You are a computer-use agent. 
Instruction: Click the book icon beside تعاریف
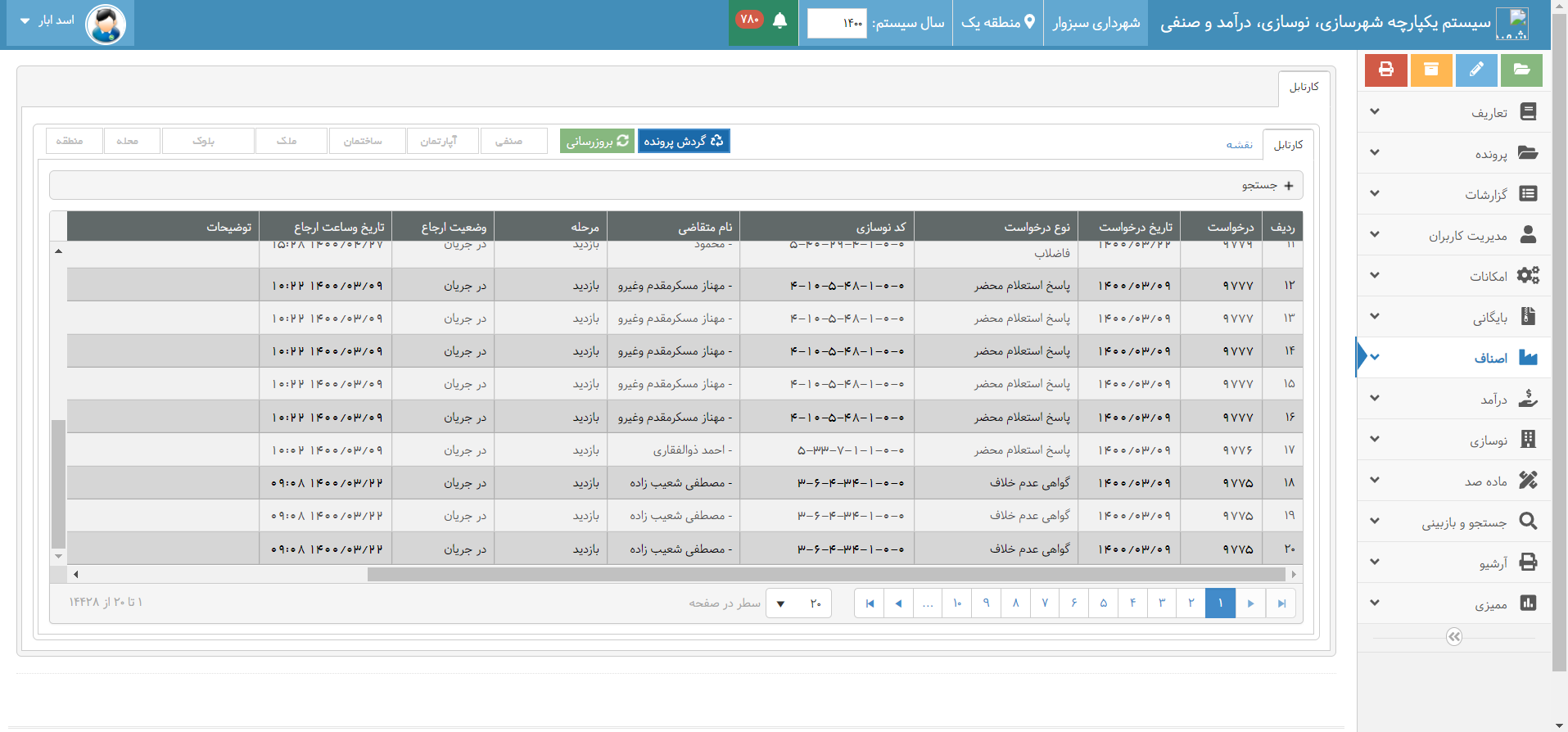[x=1528, y=111]
